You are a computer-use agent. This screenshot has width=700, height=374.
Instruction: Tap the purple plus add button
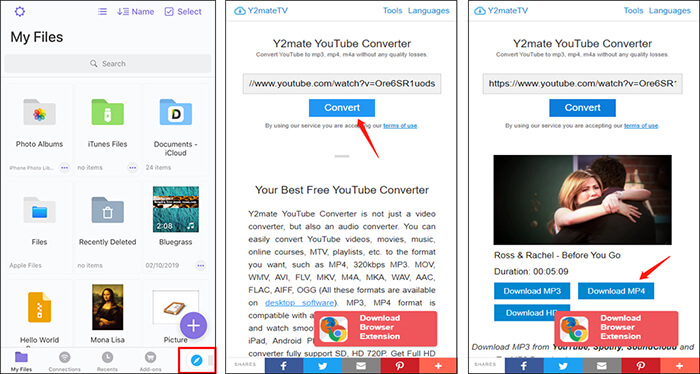point(193,325)
